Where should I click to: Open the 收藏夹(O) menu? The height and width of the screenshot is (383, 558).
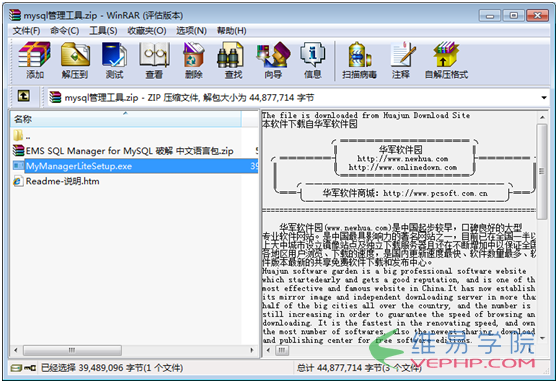[147, 31]
